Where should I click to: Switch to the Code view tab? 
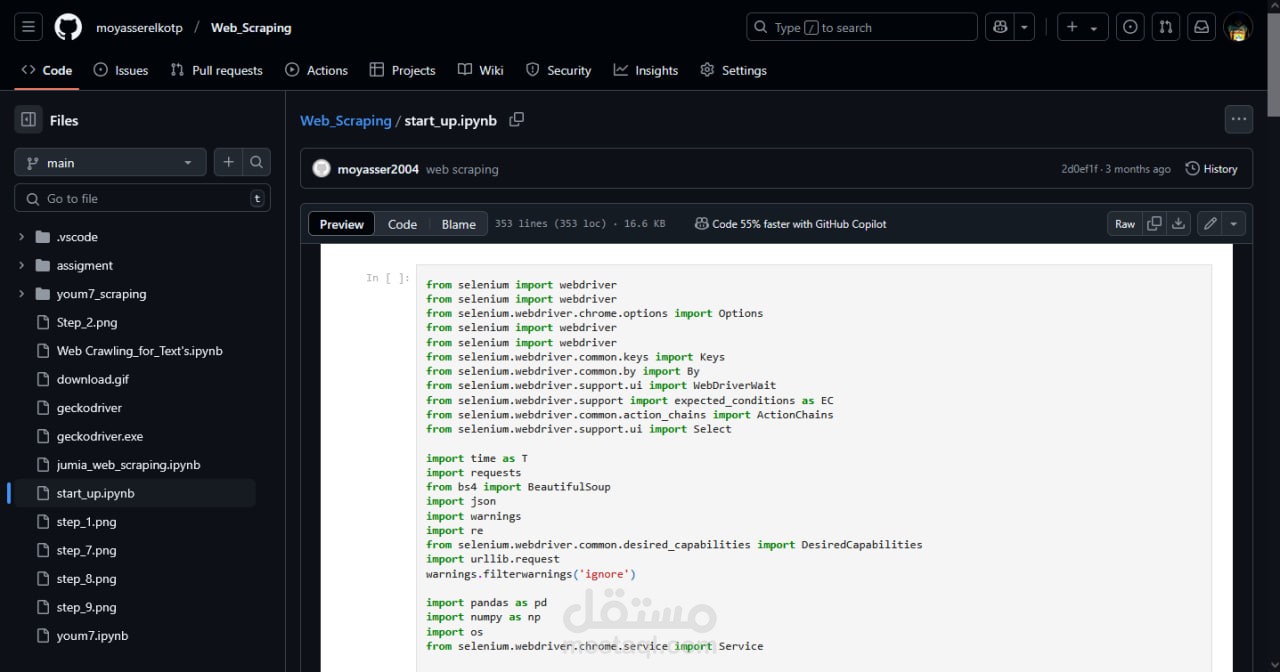pos(402,224)
